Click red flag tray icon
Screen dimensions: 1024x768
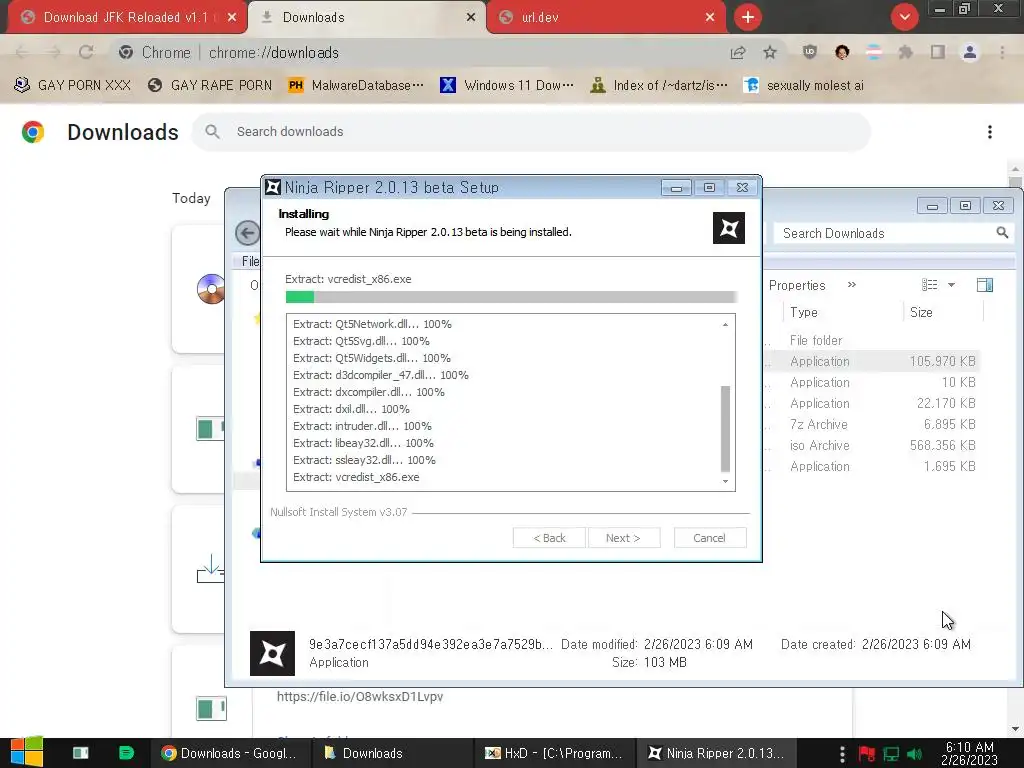[x=867, y=754]
